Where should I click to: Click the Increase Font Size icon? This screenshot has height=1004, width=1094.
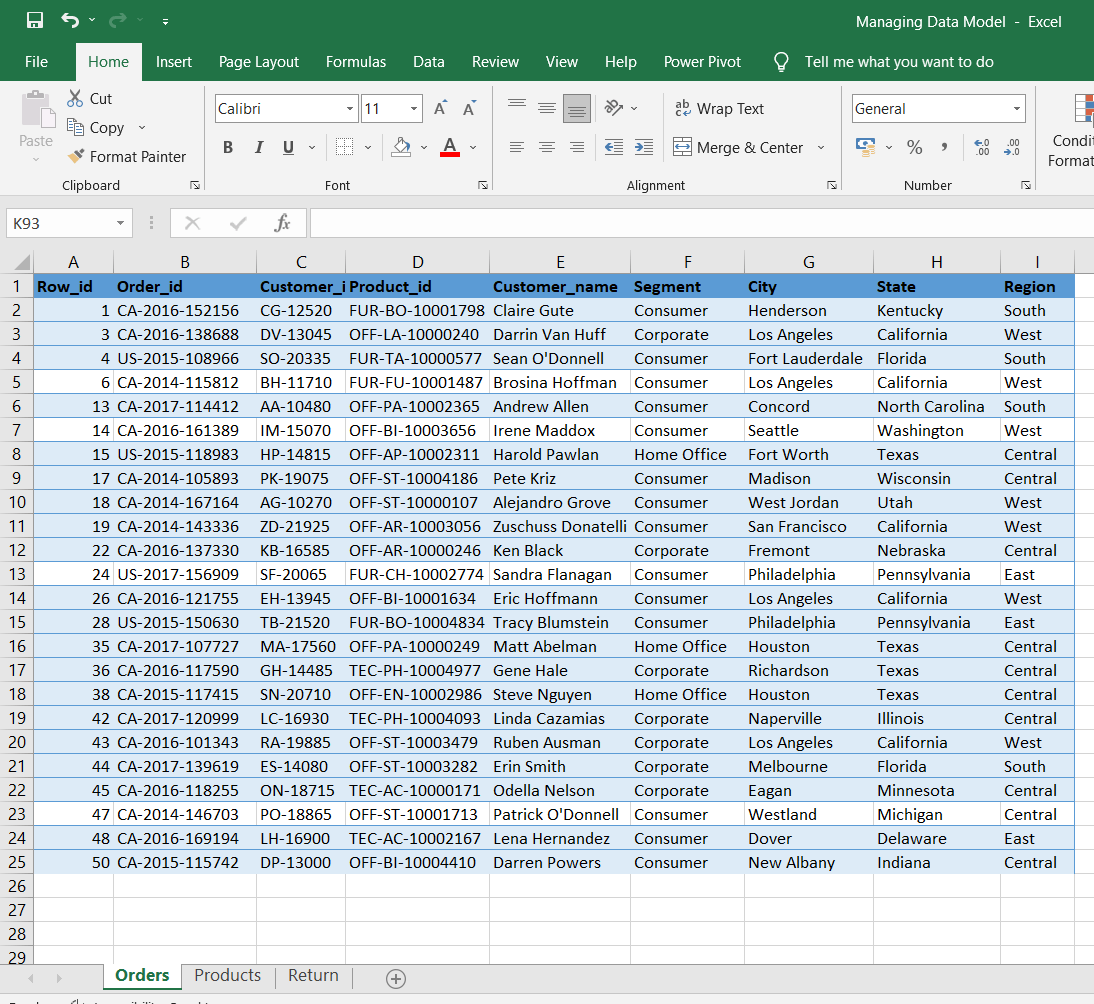[440, 108]
